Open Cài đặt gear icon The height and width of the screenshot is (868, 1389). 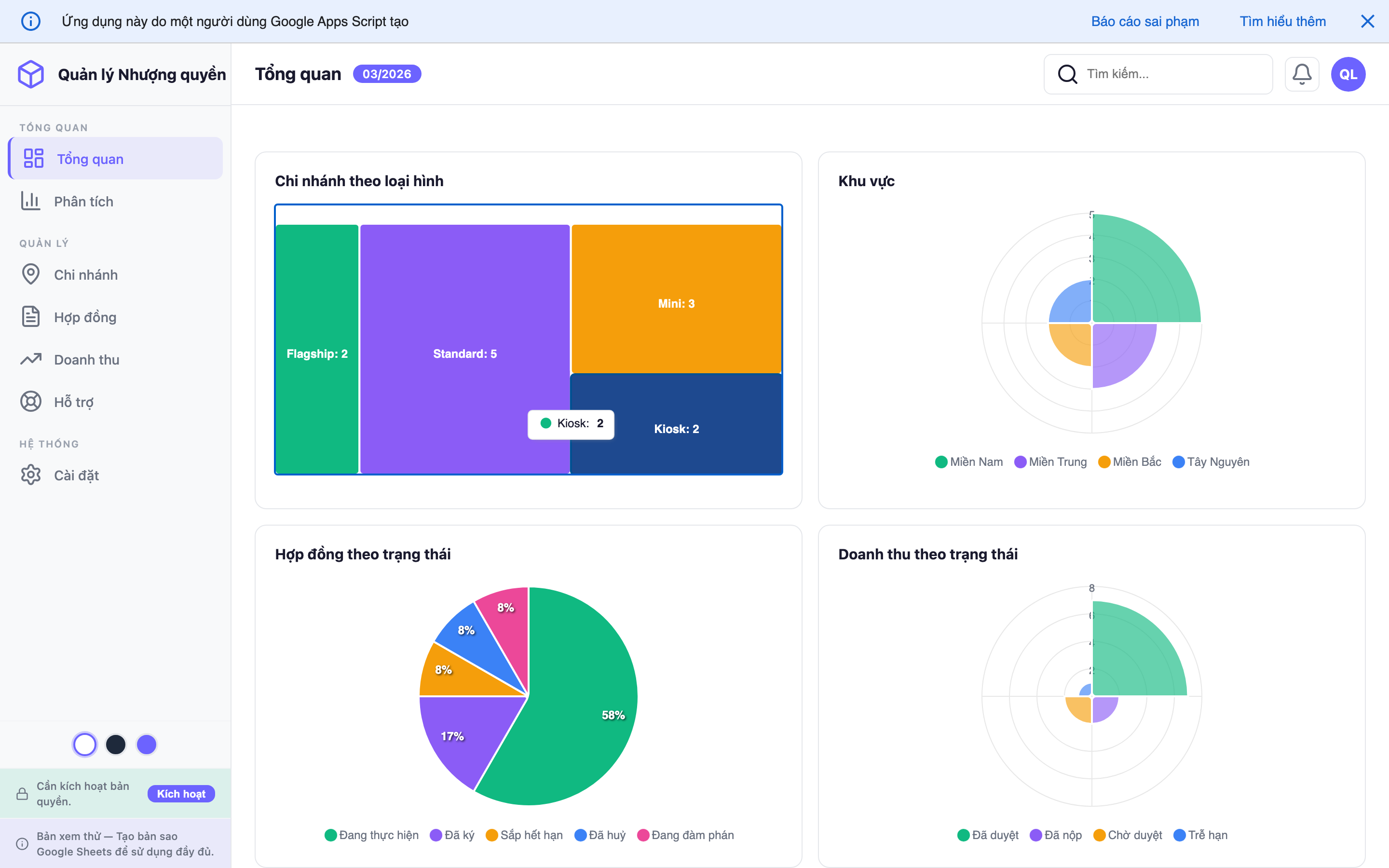(30, 475)
